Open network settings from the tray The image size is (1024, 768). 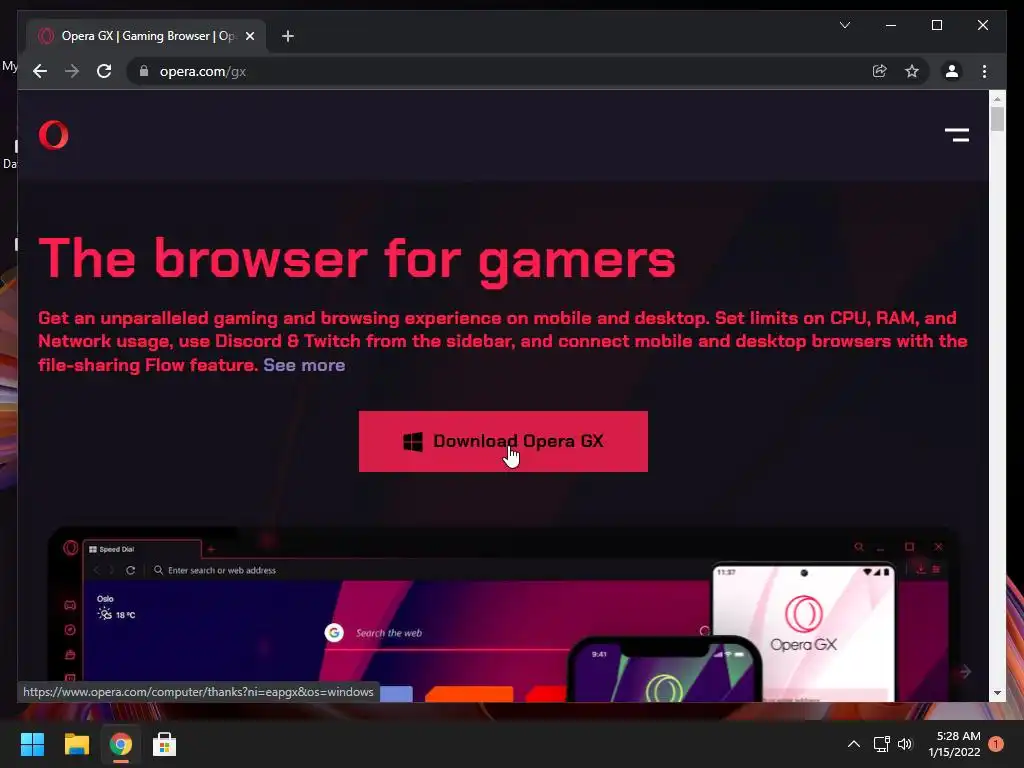(x=882, y=744)
